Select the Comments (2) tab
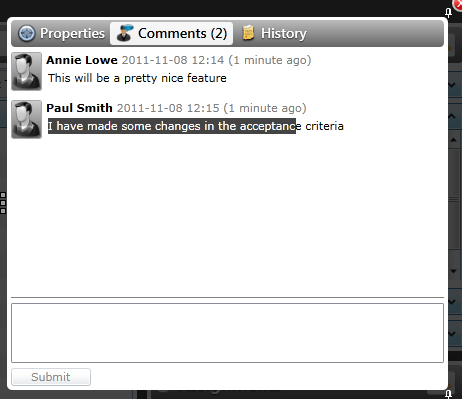 click(x=171, y=33)
